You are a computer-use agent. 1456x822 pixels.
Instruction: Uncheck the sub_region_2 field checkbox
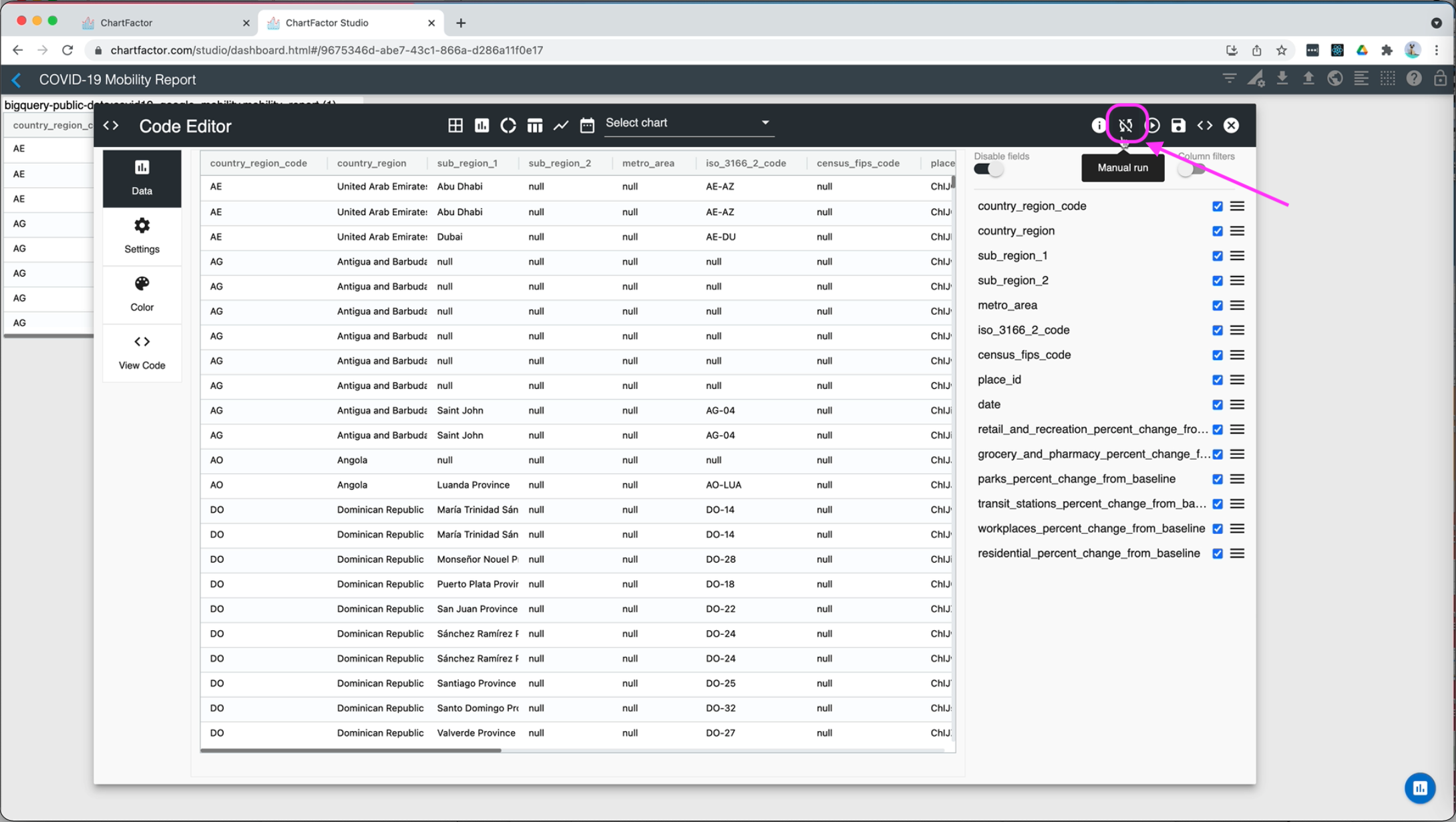(x=1218, y=281)
